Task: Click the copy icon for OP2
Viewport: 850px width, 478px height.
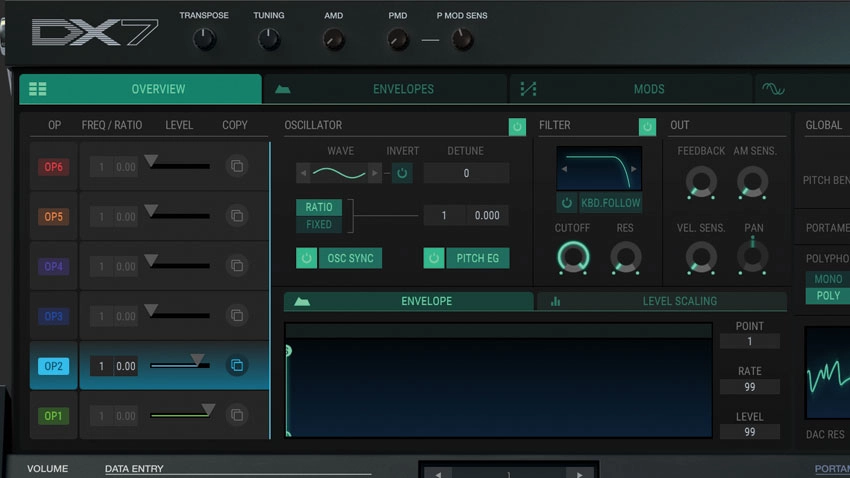Action: pos(237,365)
